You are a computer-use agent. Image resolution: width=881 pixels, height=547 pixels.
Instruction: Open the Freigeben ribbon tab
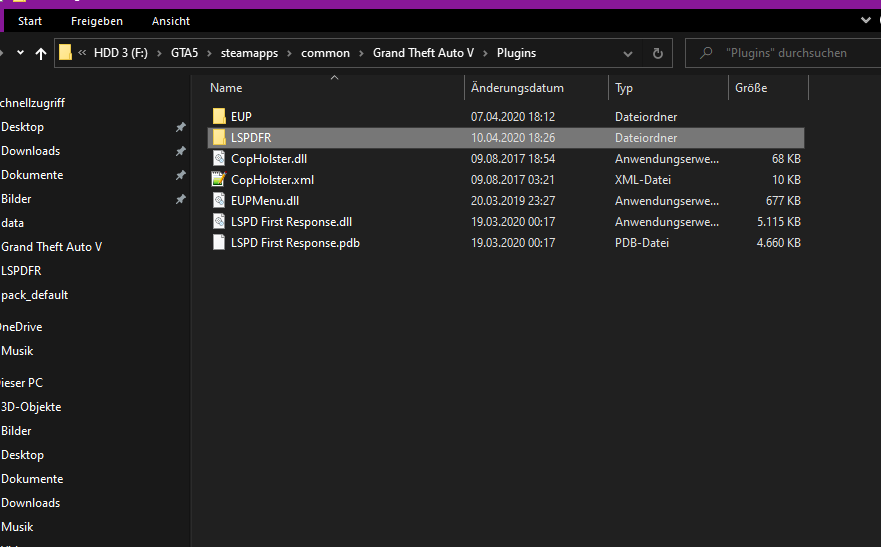point(97,21)
